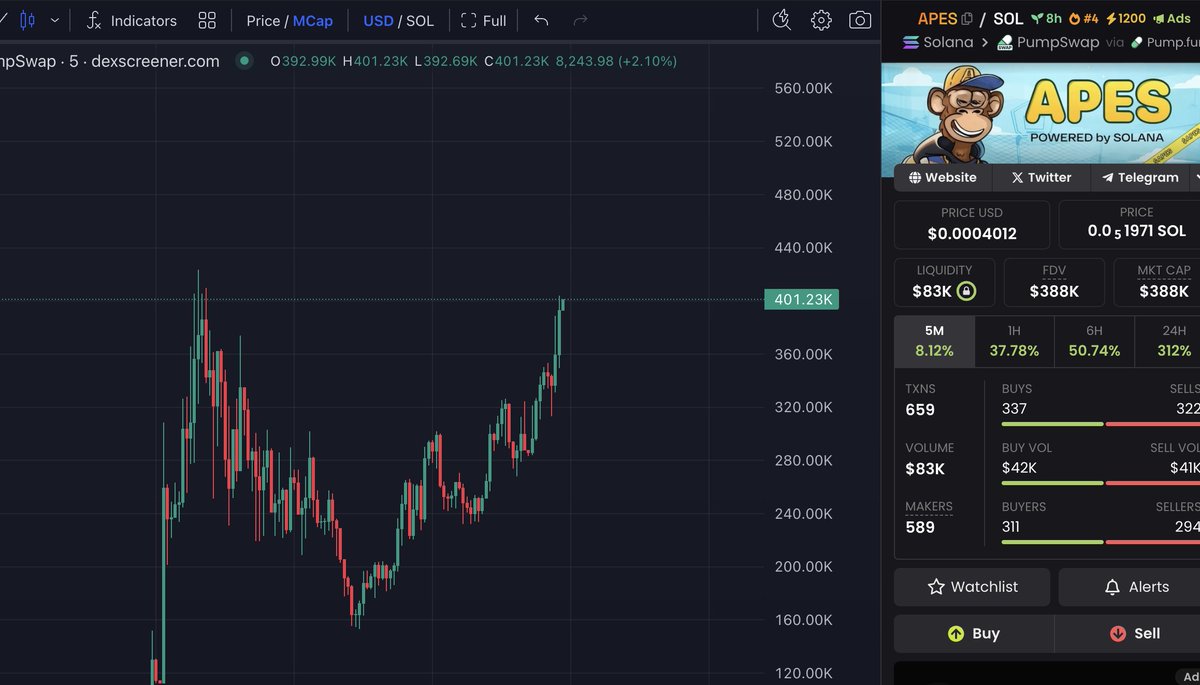Switch the chart to MCap mode
Image resolution: width=1200 pixels, height=685 pixels.
[312, 20]
